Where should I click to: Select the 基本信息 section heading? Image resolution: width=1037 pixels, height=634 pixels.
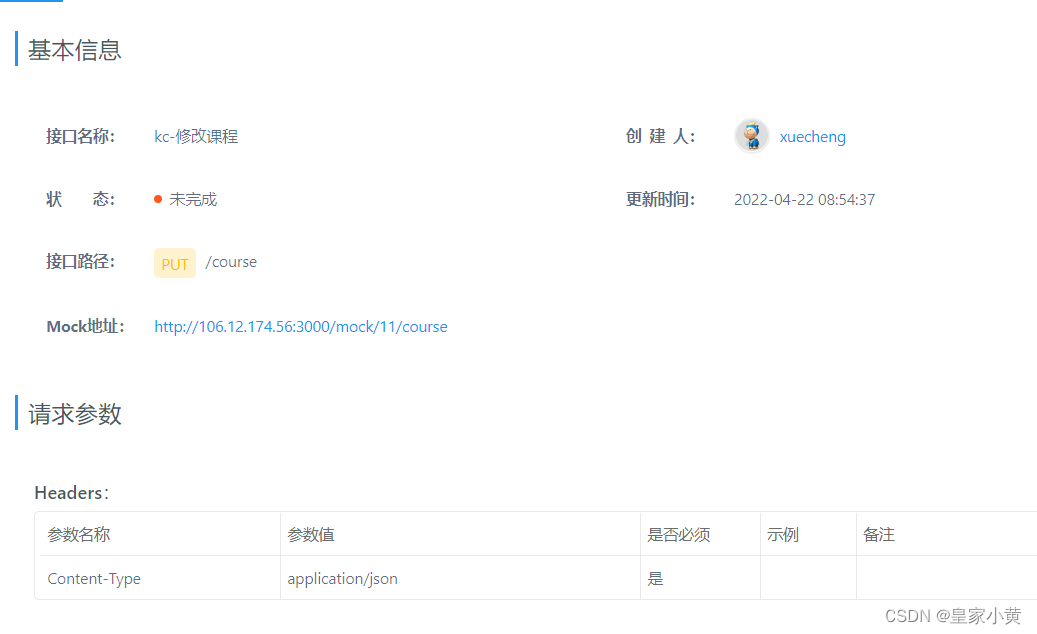tap(74, 49)
